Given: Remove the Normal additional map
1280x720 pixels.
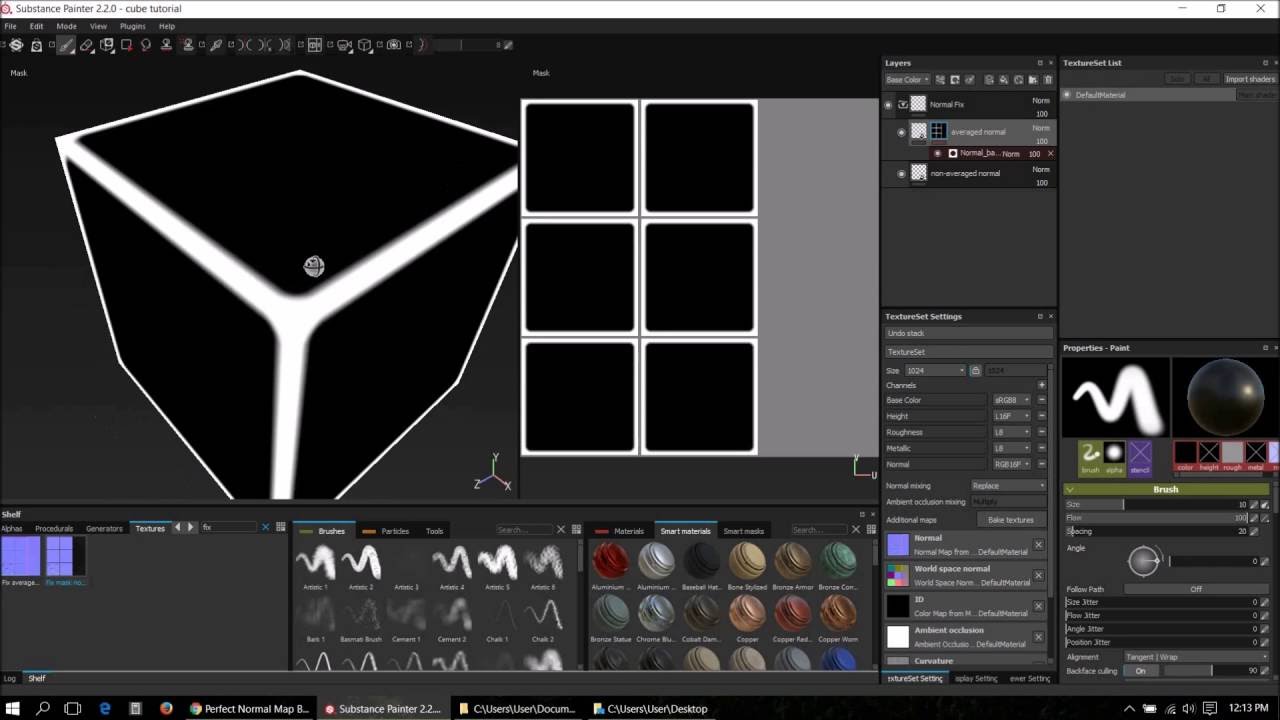Looking at the screenshot, I should point(1038,545).
